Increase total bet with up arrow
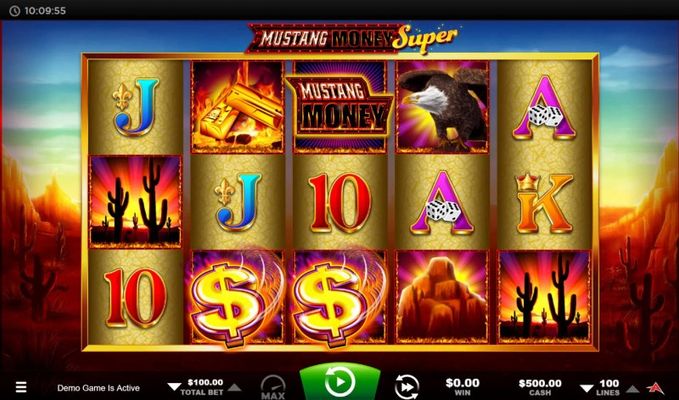 tap(234, 387)
